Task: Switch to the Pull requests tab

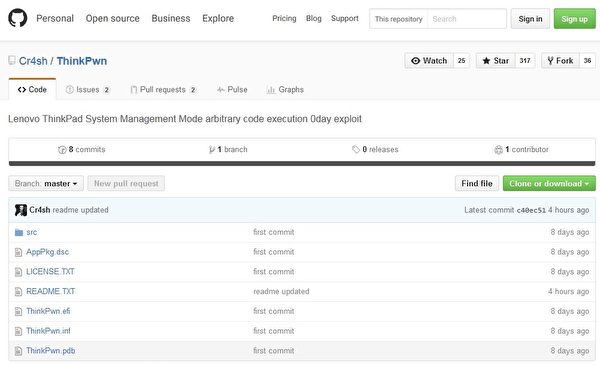Action: (163, 90)
